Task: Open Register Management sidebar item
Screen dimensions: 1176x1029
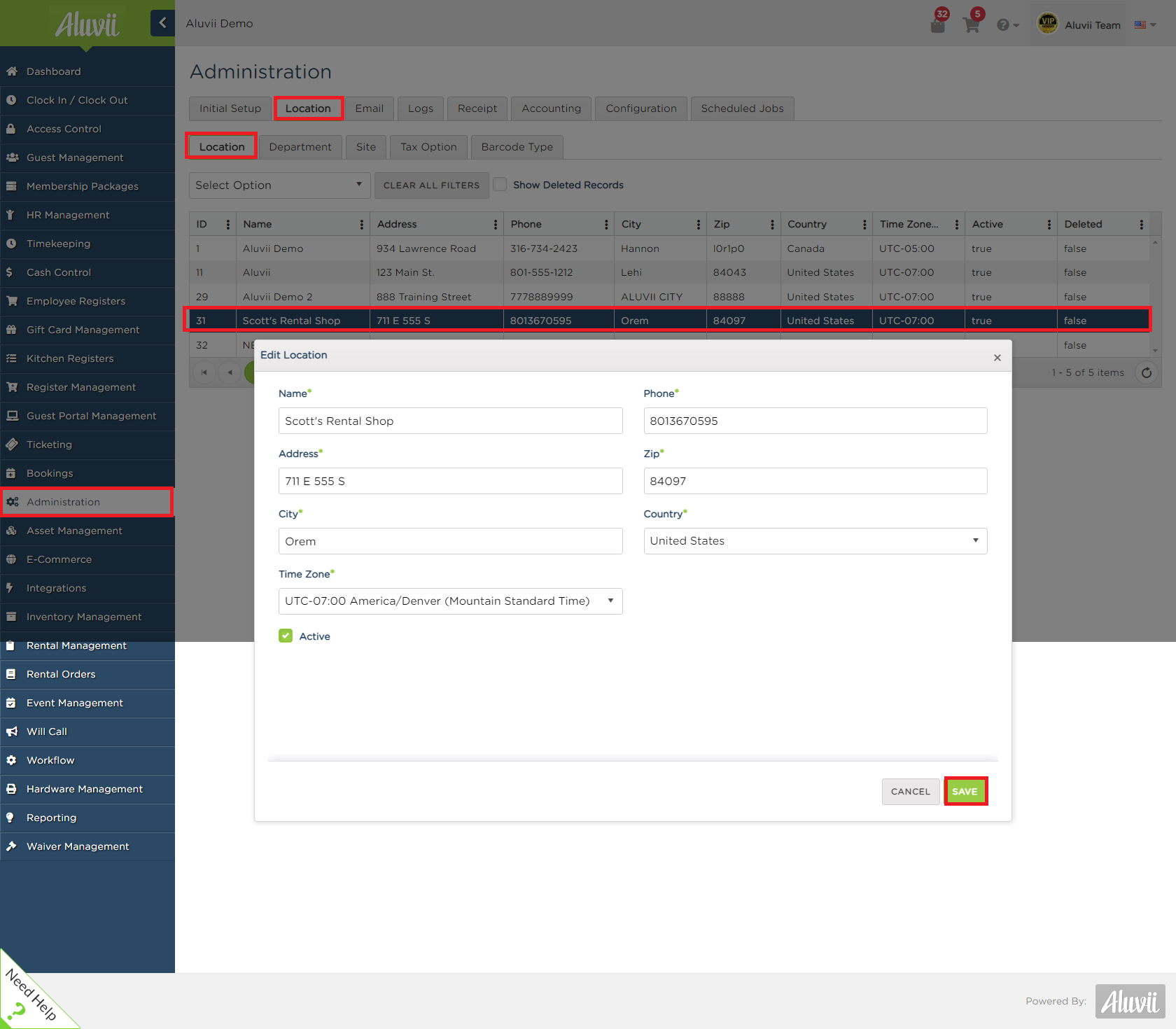Action: 87,387
